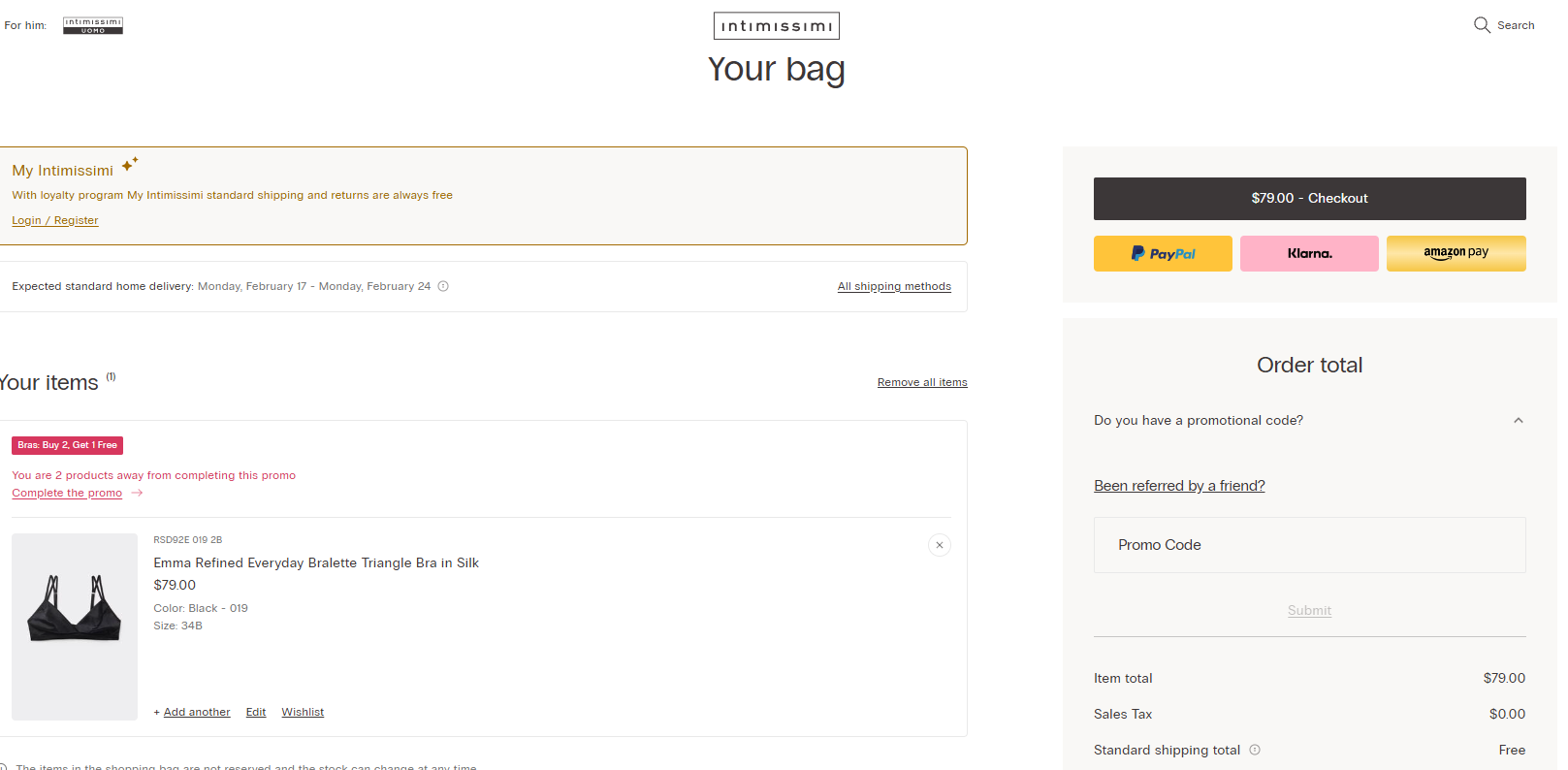Select the main Intimissimi logo

[x=776, y=25]
